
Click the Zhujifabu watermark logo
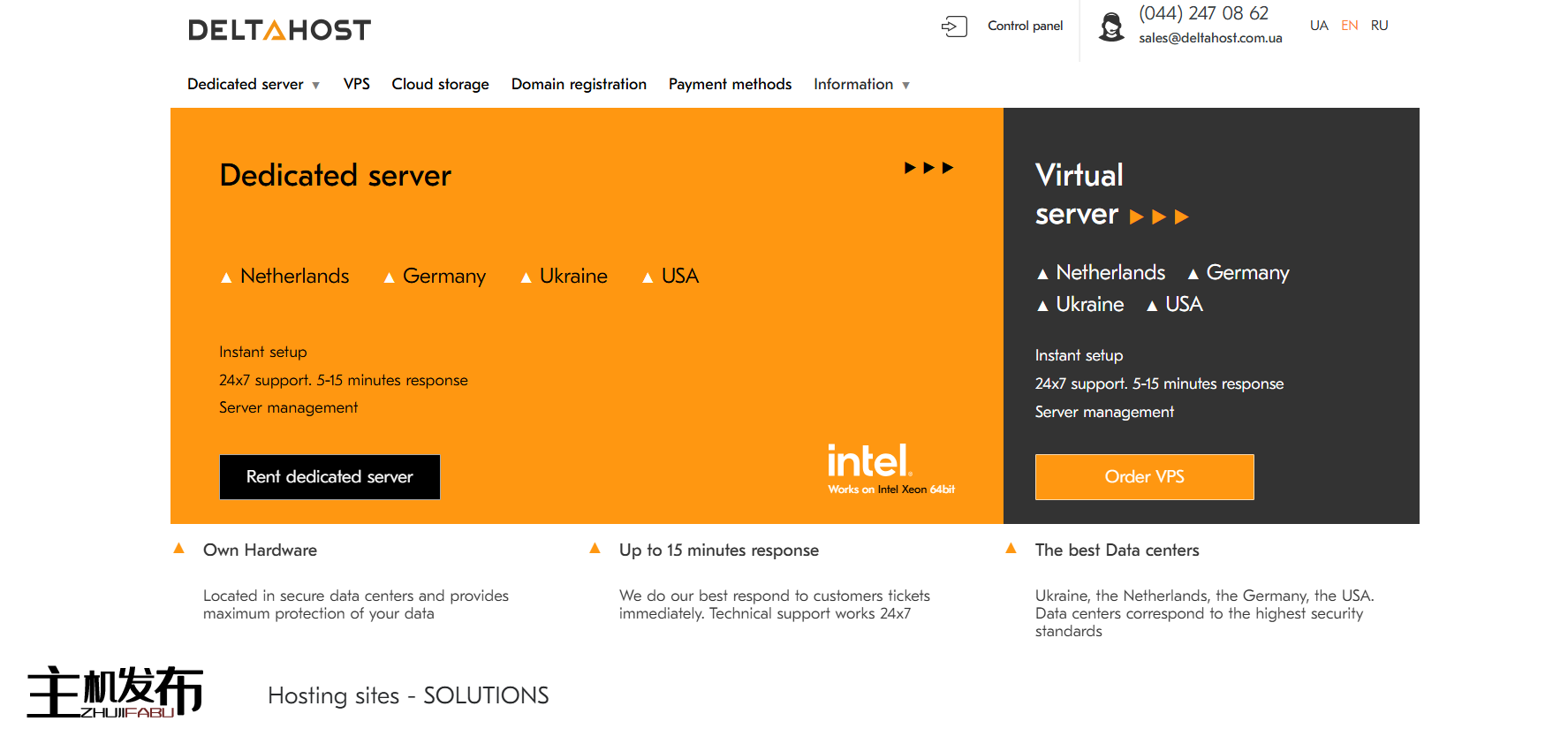[115, 692]
